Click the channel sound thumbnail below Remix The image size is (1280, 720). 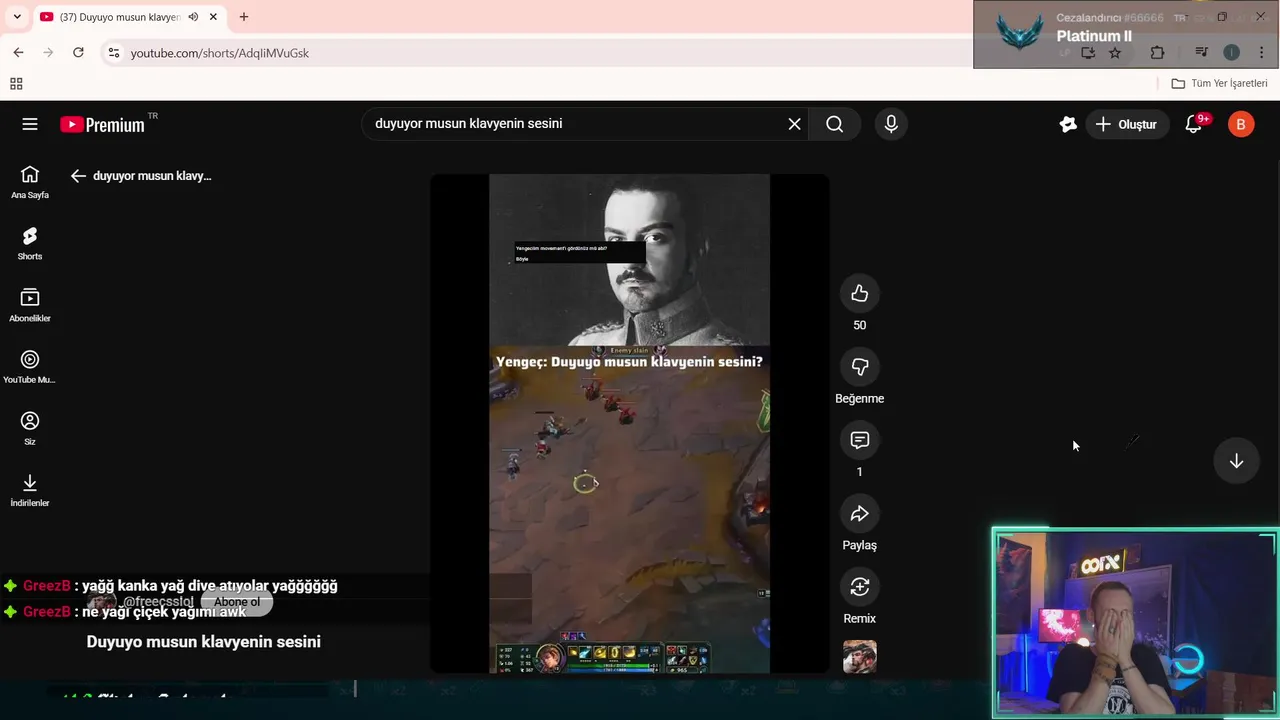click(859, 657)
